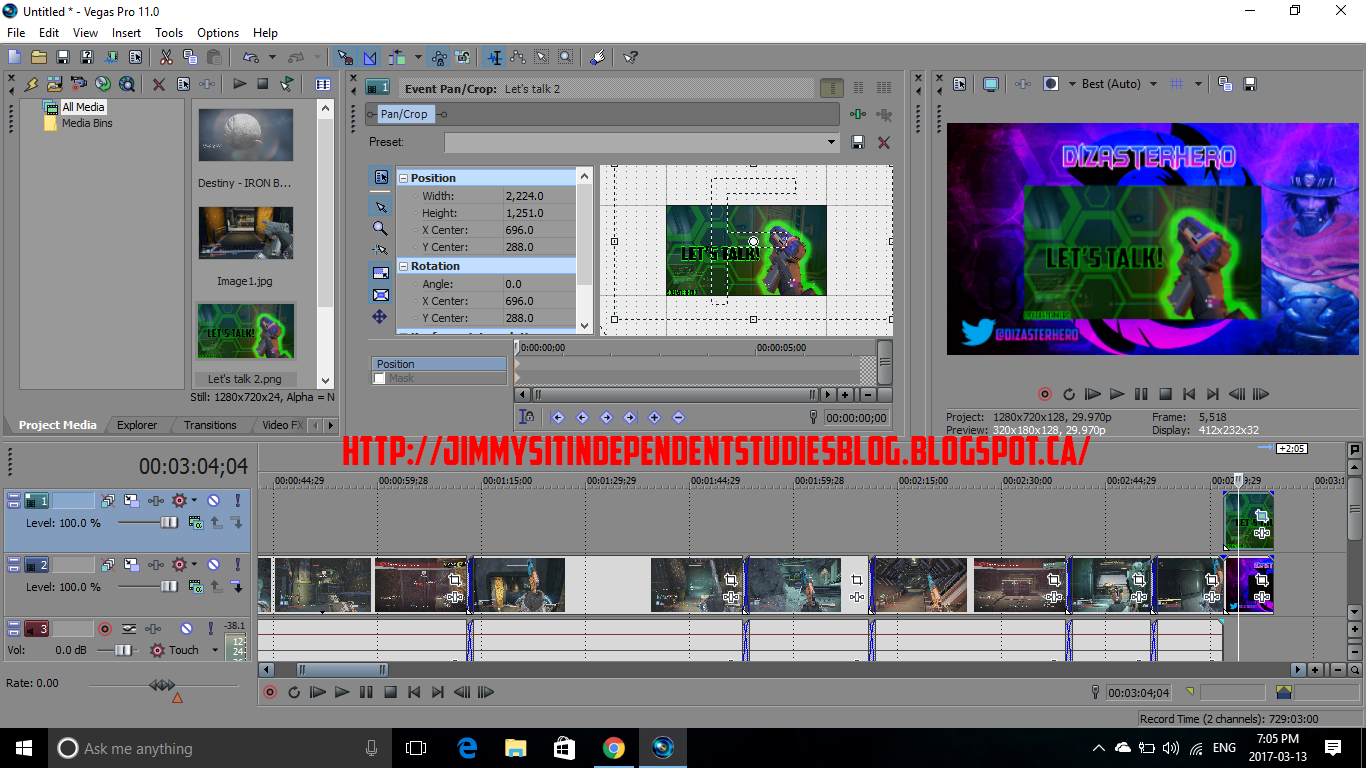This screenshot has width=1366, height=768.
Task: Select the Pan/Crop chain button
Action: point(404,114)
